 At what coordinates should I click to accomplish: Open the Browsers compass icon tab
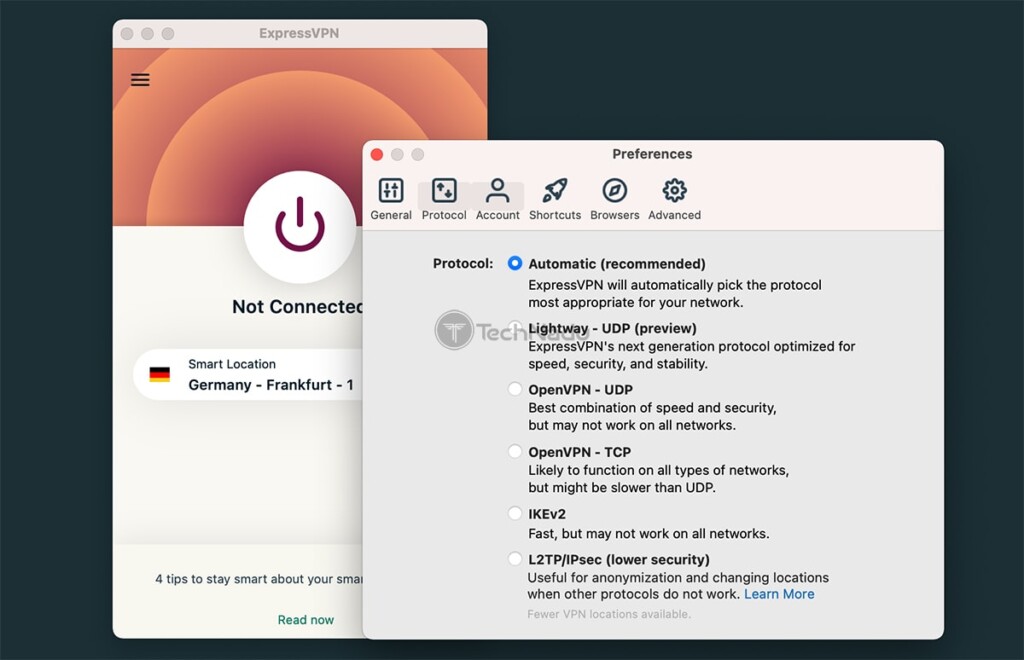(615, 191)
